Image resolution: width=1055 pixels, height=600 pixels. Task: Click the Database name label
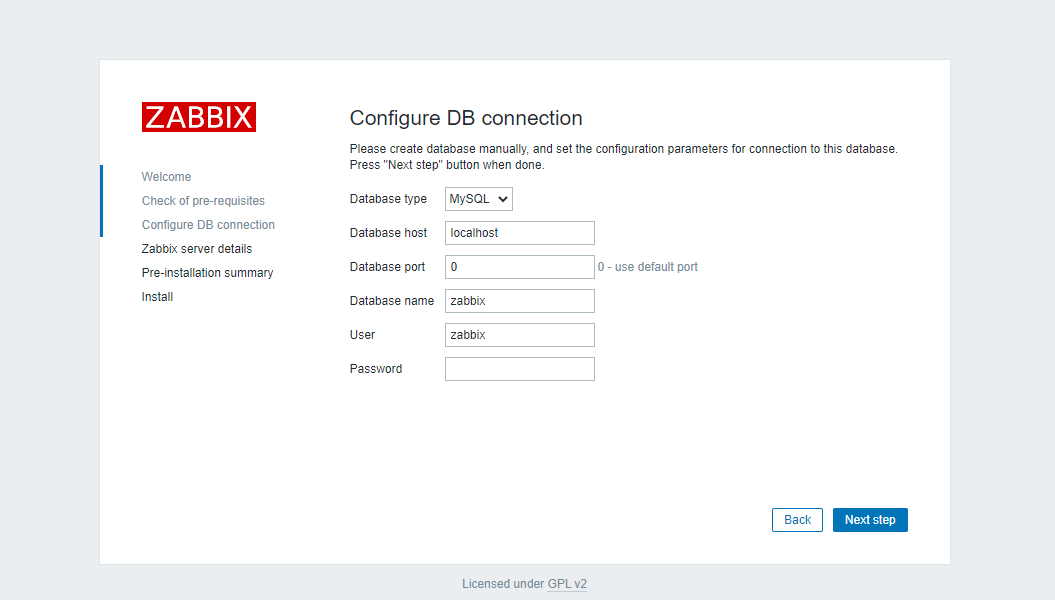tap(392, 301)
